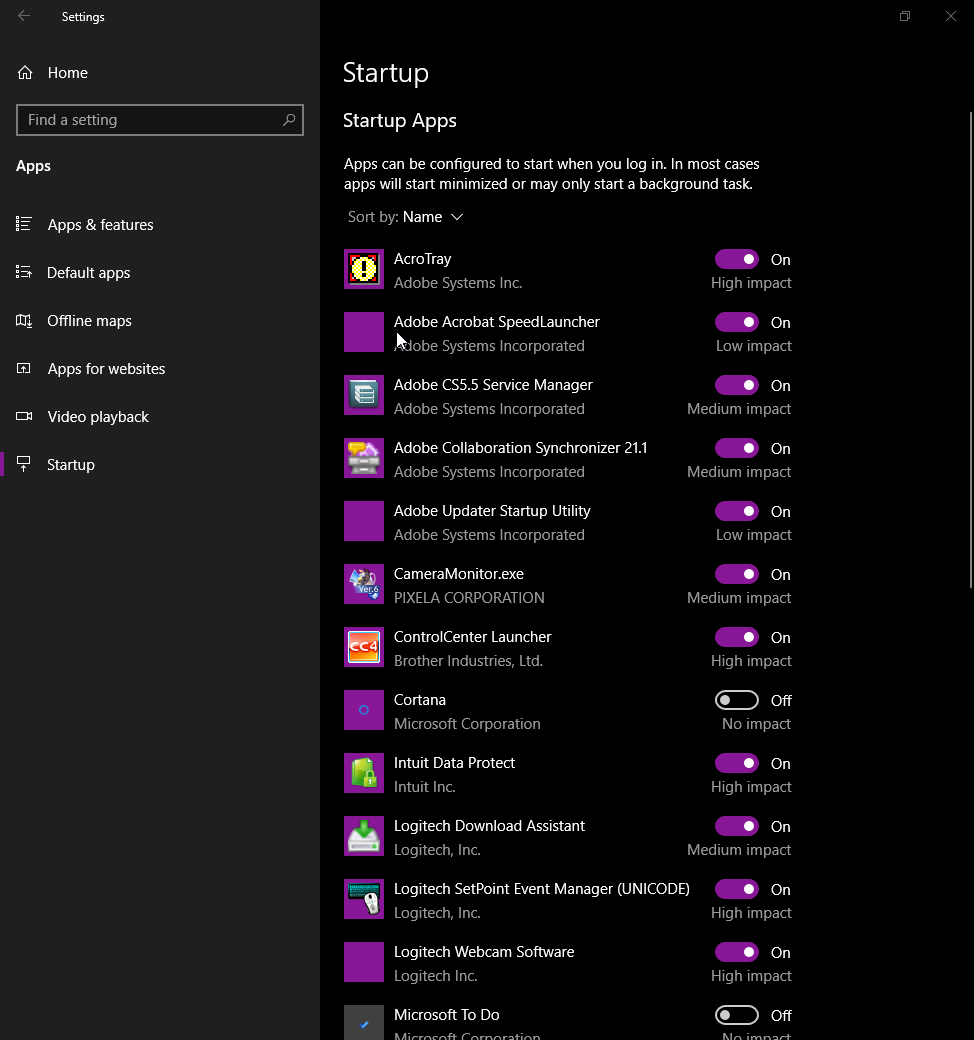Click the Video playback camera icon
The width and height of the screenshot is (974, 1040).
[x=24, y=417]
